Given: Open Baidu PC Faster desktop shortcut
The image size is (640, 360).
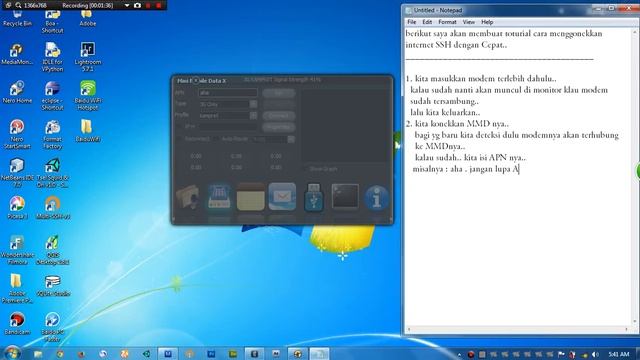Looking at the screenshot, I should [x=52, y=327].
